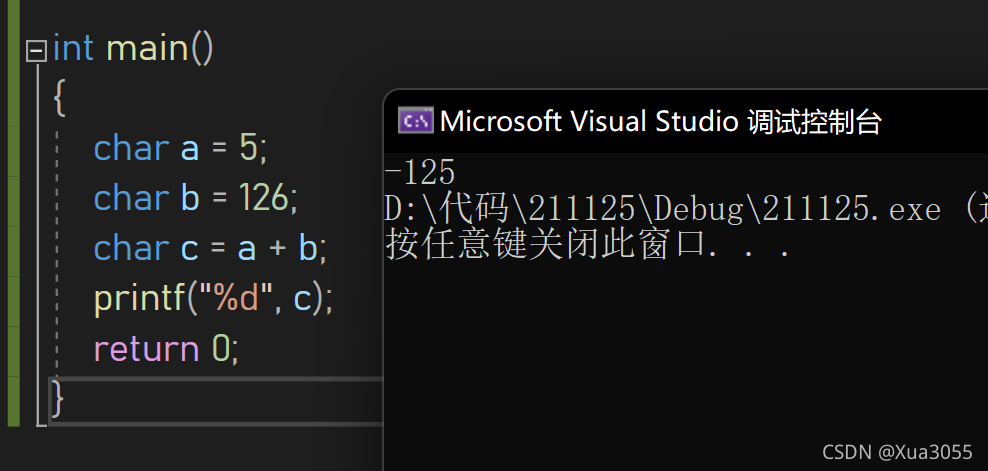The image size is (988, 471).
Task: Click the debug console window icon
Action: pos(415,120)
